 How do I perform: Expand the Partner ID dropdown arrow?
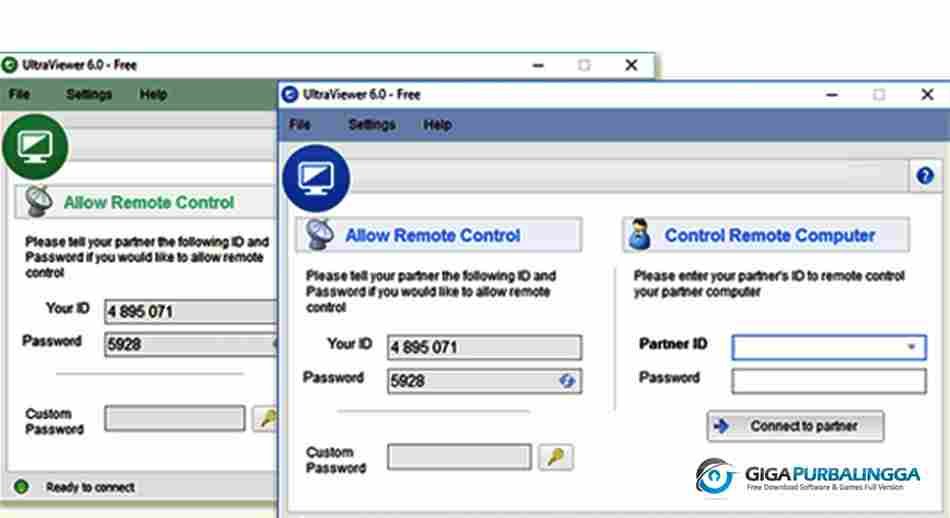coord(911,347)
